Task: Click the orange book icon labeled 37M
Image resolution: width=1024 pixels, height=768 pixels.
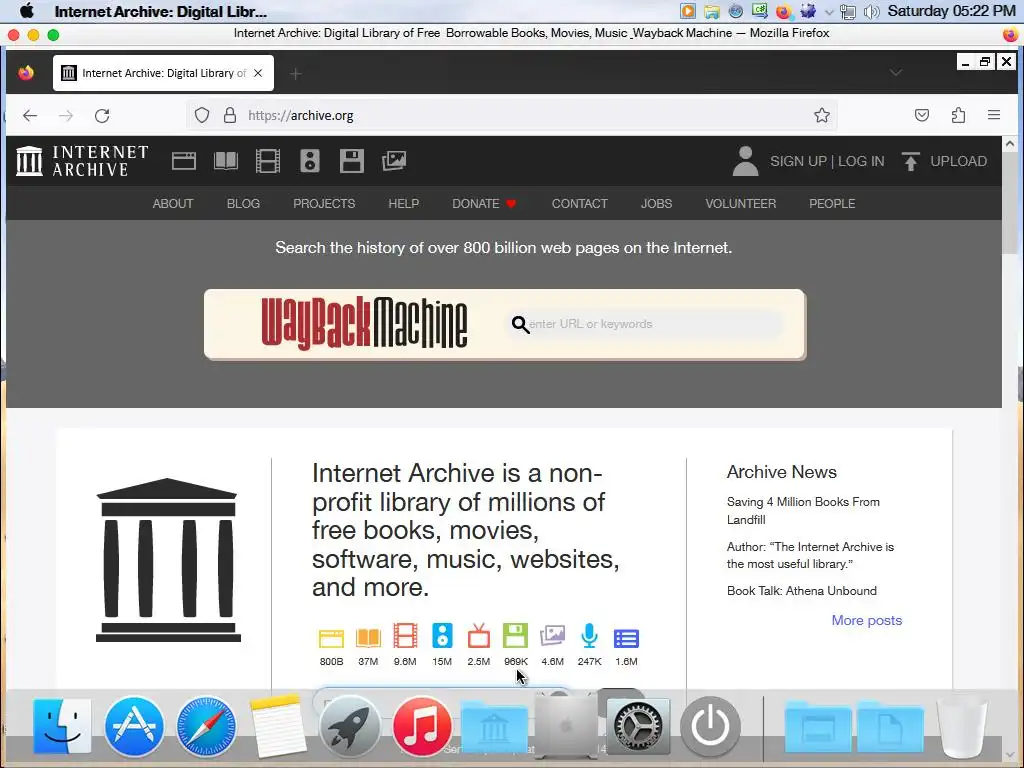Action: [368, 637]
